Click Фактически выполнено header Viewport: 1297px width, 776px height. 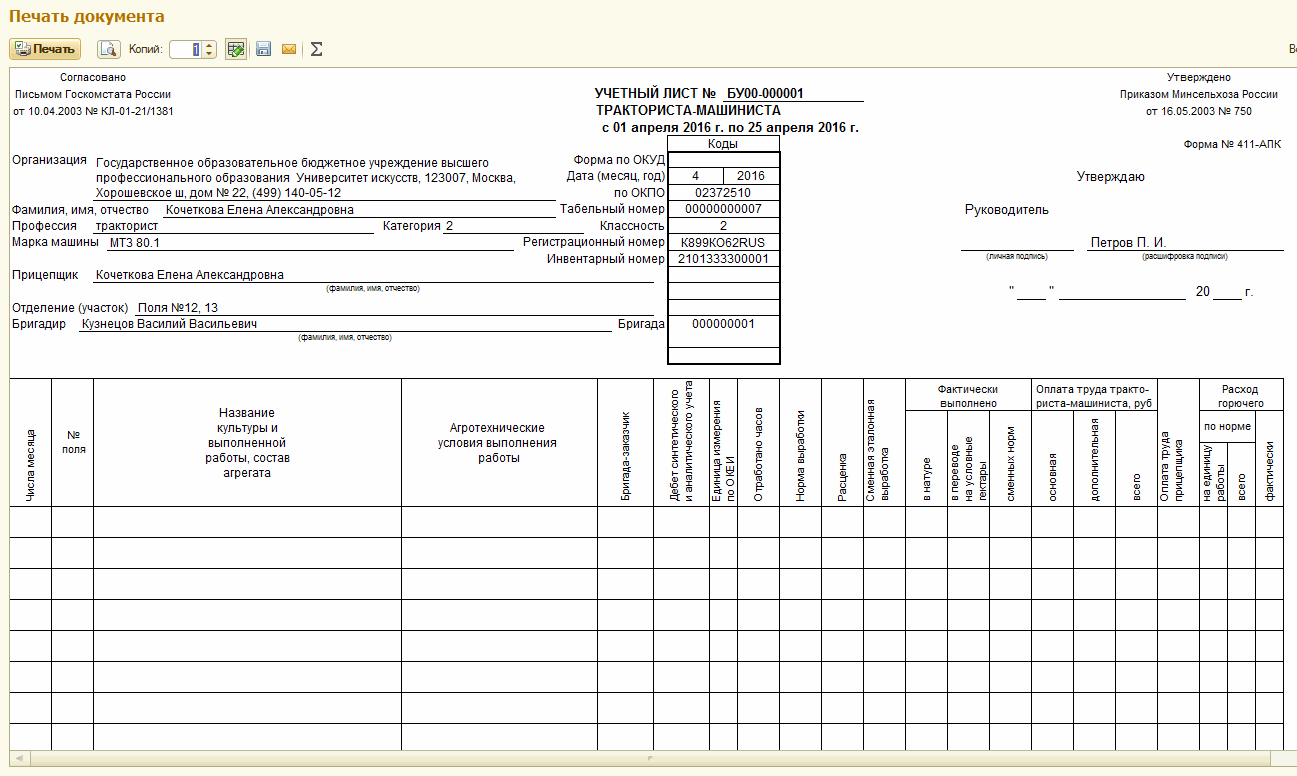coord(968,396)
